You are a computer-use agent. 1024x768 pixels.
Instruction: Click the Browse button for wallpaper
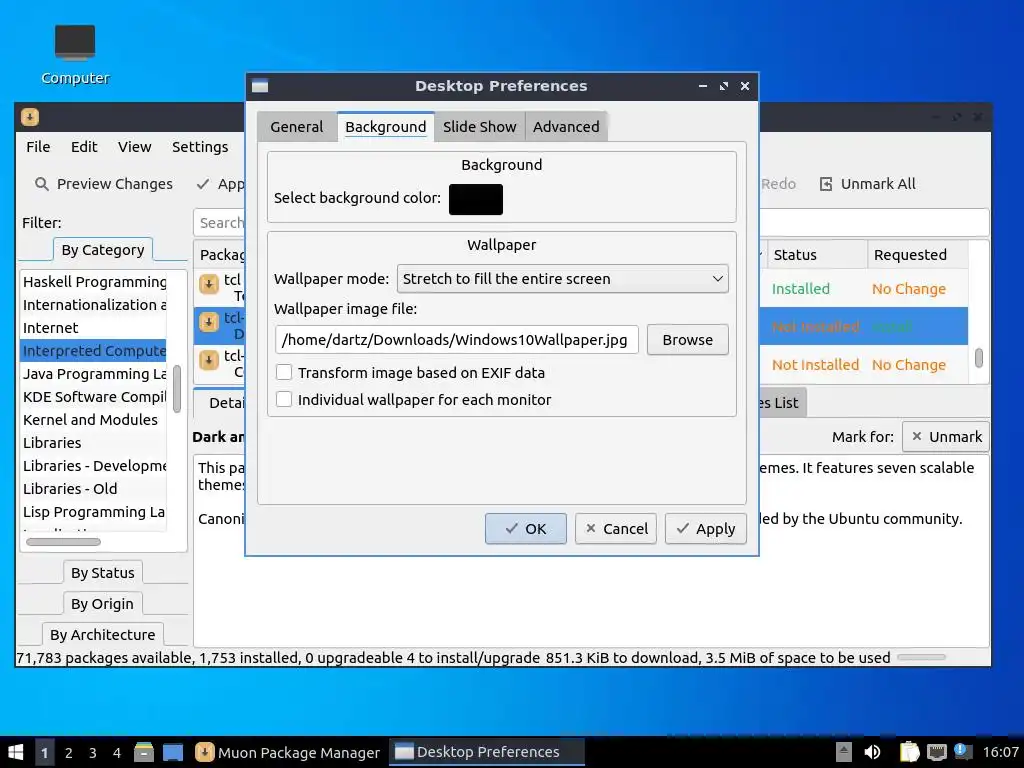[x=687, y=340]
